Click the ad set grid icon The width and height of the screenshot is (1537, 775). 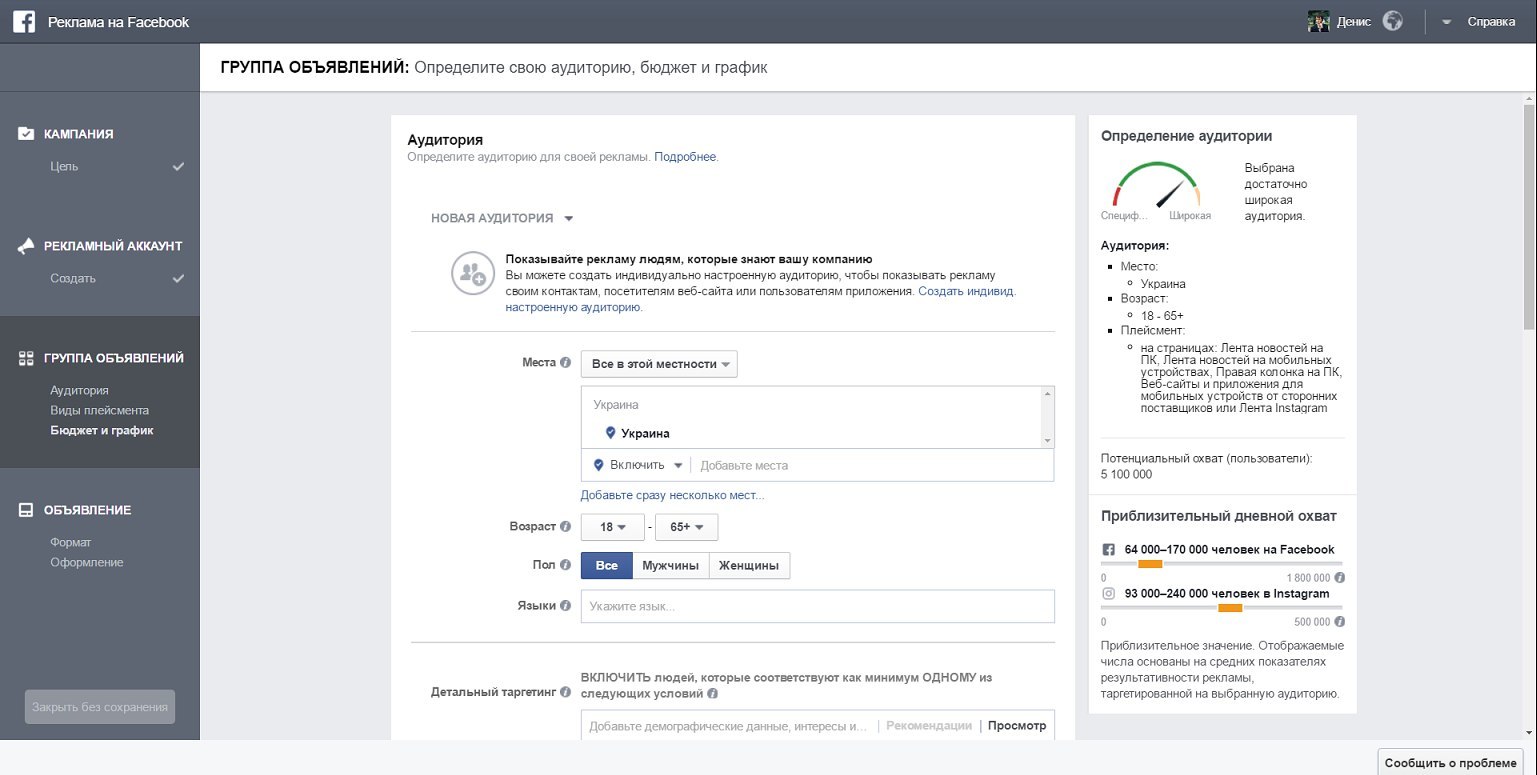[x=26, y=358]
